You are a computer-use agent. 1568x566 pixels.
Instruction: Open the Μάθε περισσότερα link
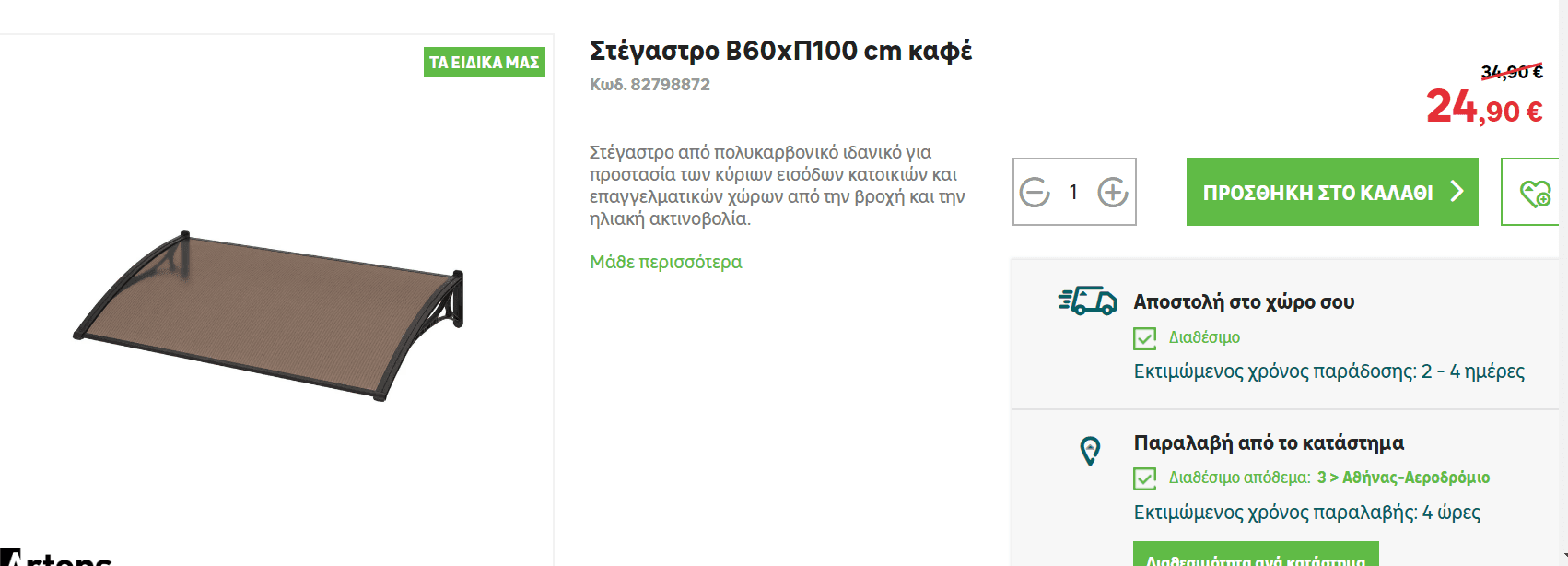click(665, 262)
